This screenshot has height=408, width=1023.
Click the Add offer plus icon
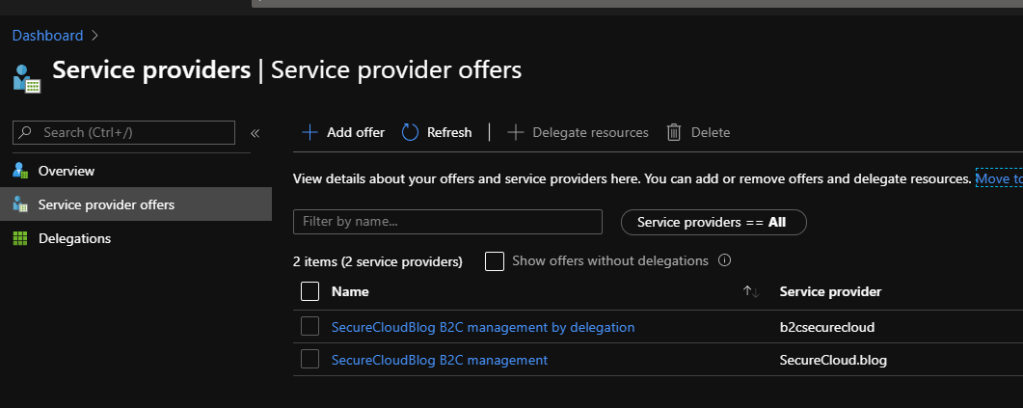[x=310, y=132]
